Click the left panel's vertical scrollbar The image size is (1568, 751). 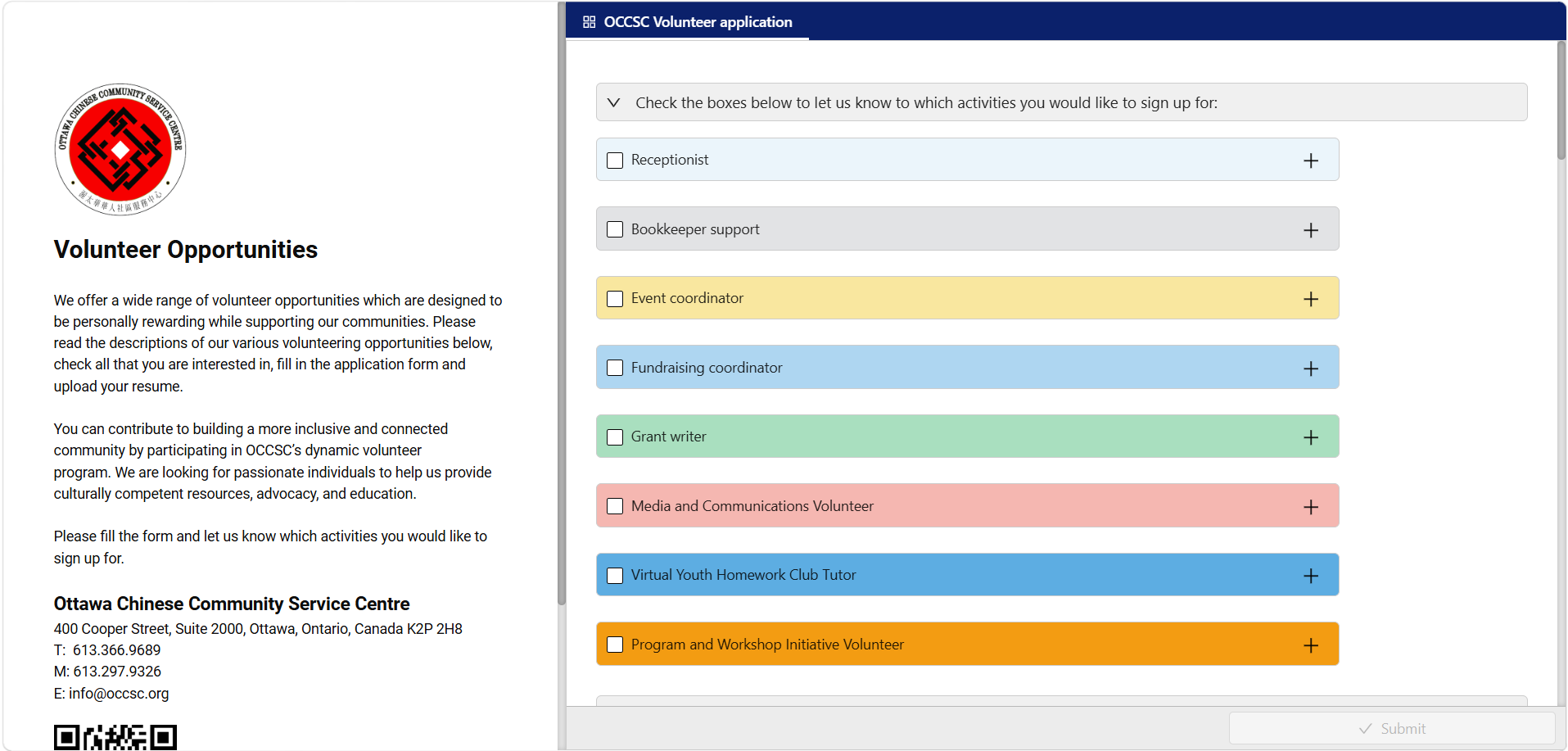(x=562, y=303)
